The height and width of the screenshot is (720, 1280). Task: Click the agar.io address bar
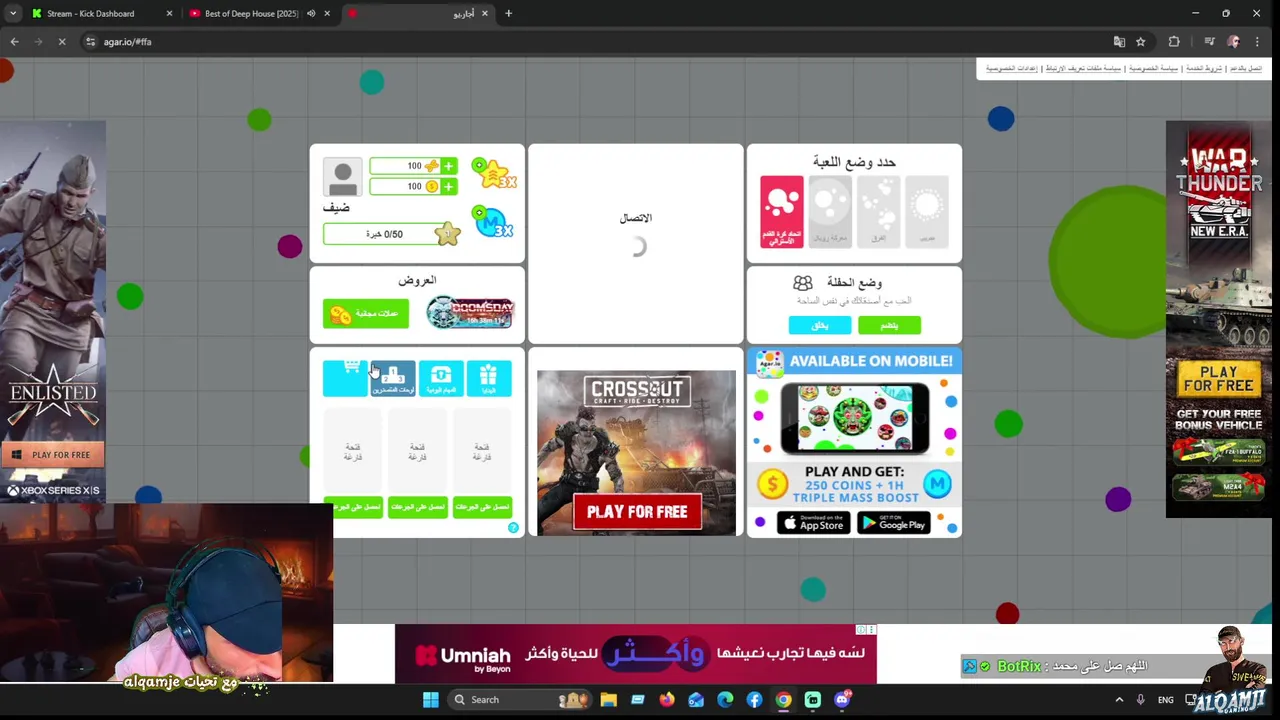(600, 42)
